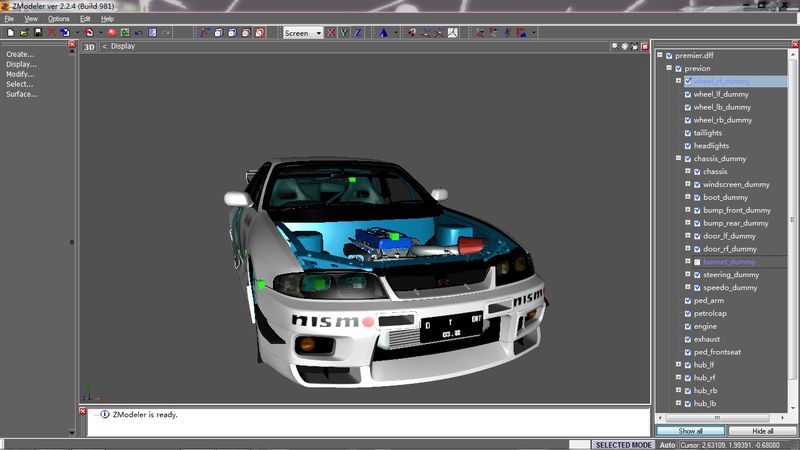Viewport: 800px width, 450px height.
Task: Click the green toolbar icon beside red sphere
Action: (x=125, y=33)
